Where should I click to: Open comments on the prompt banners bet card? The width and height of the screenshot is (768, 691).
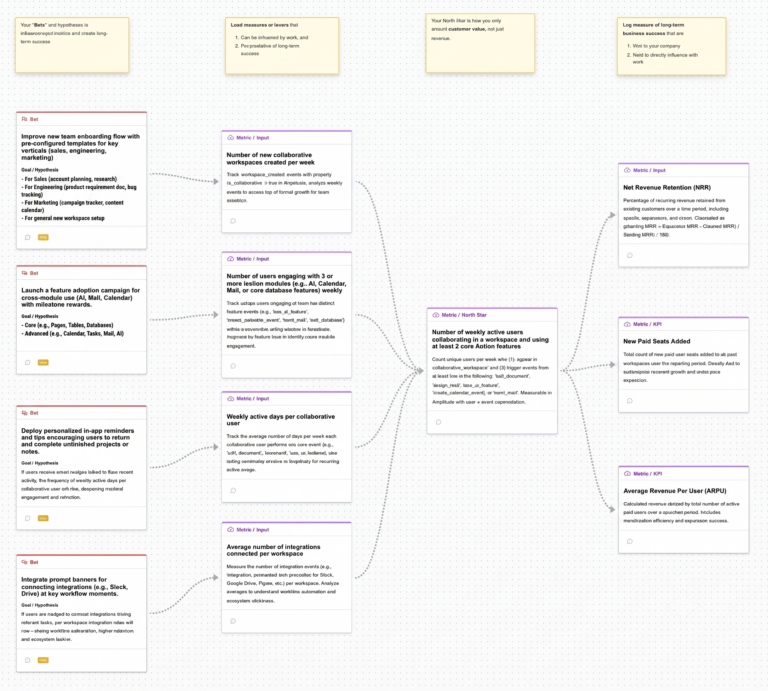28,660
